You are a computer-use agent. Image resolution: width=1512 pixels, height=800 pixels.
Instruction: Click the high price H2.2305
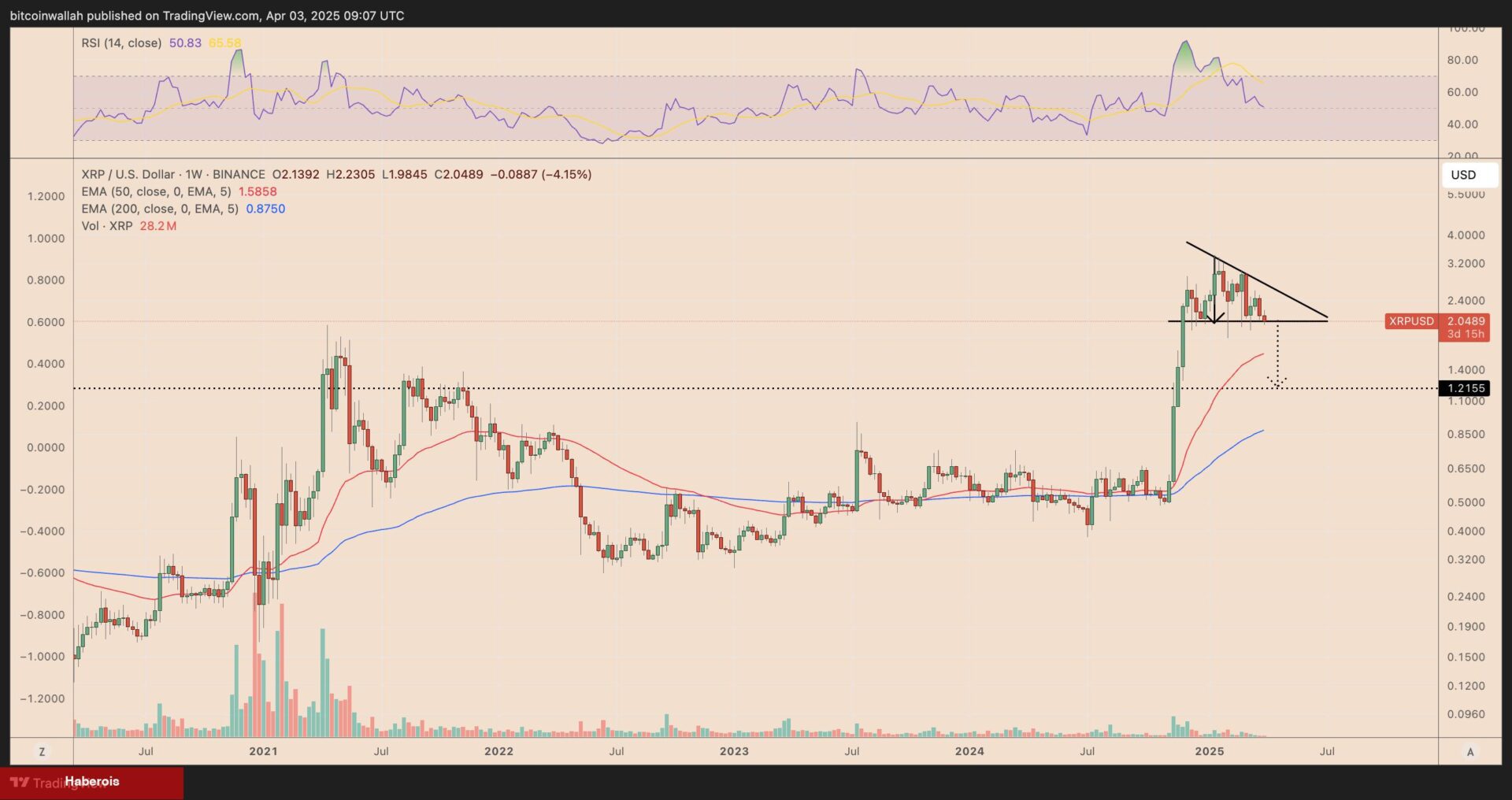[x=350, y=175]
